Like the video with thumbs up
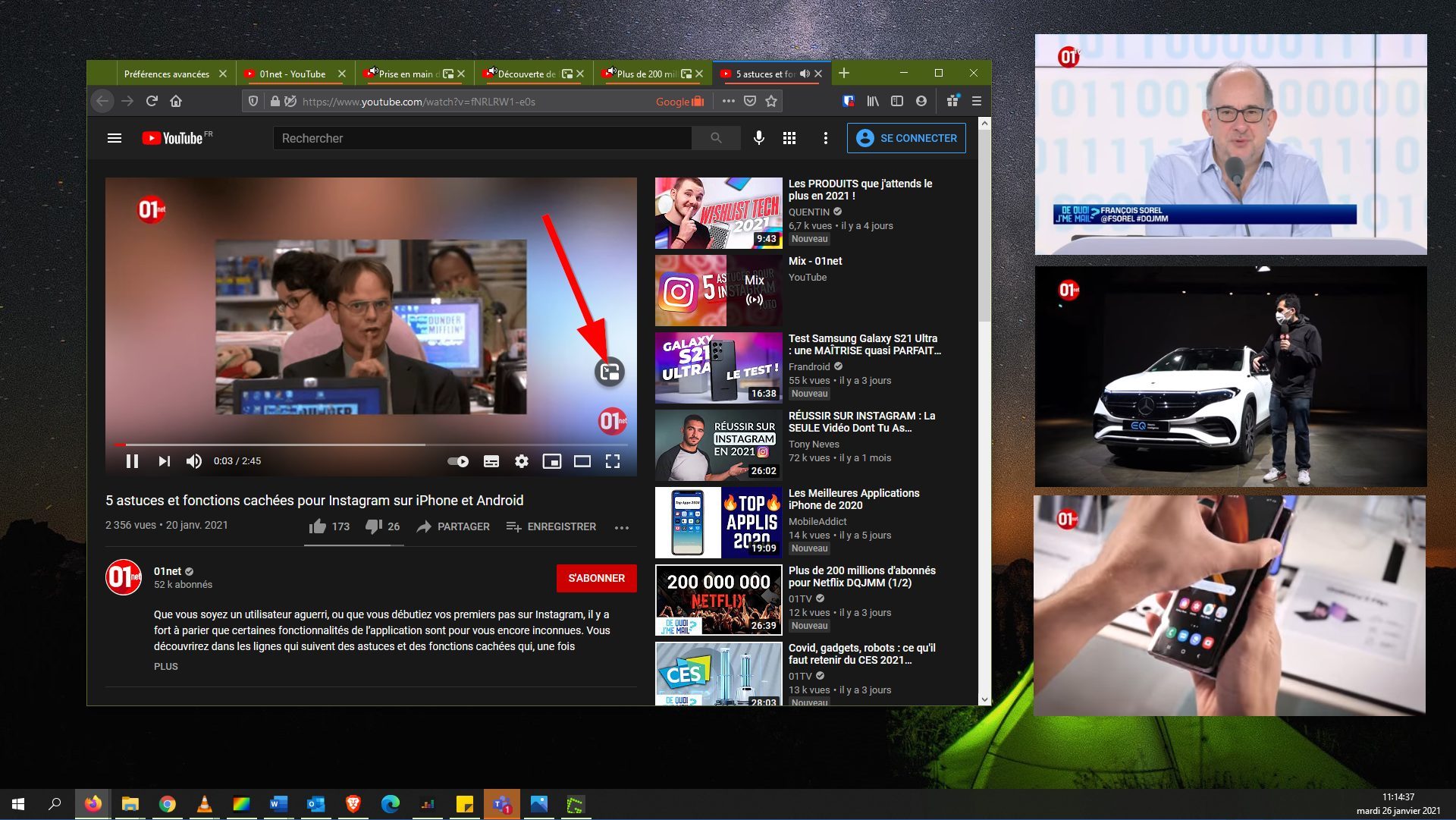1456x820 pixels. click(x=329, y=526)
